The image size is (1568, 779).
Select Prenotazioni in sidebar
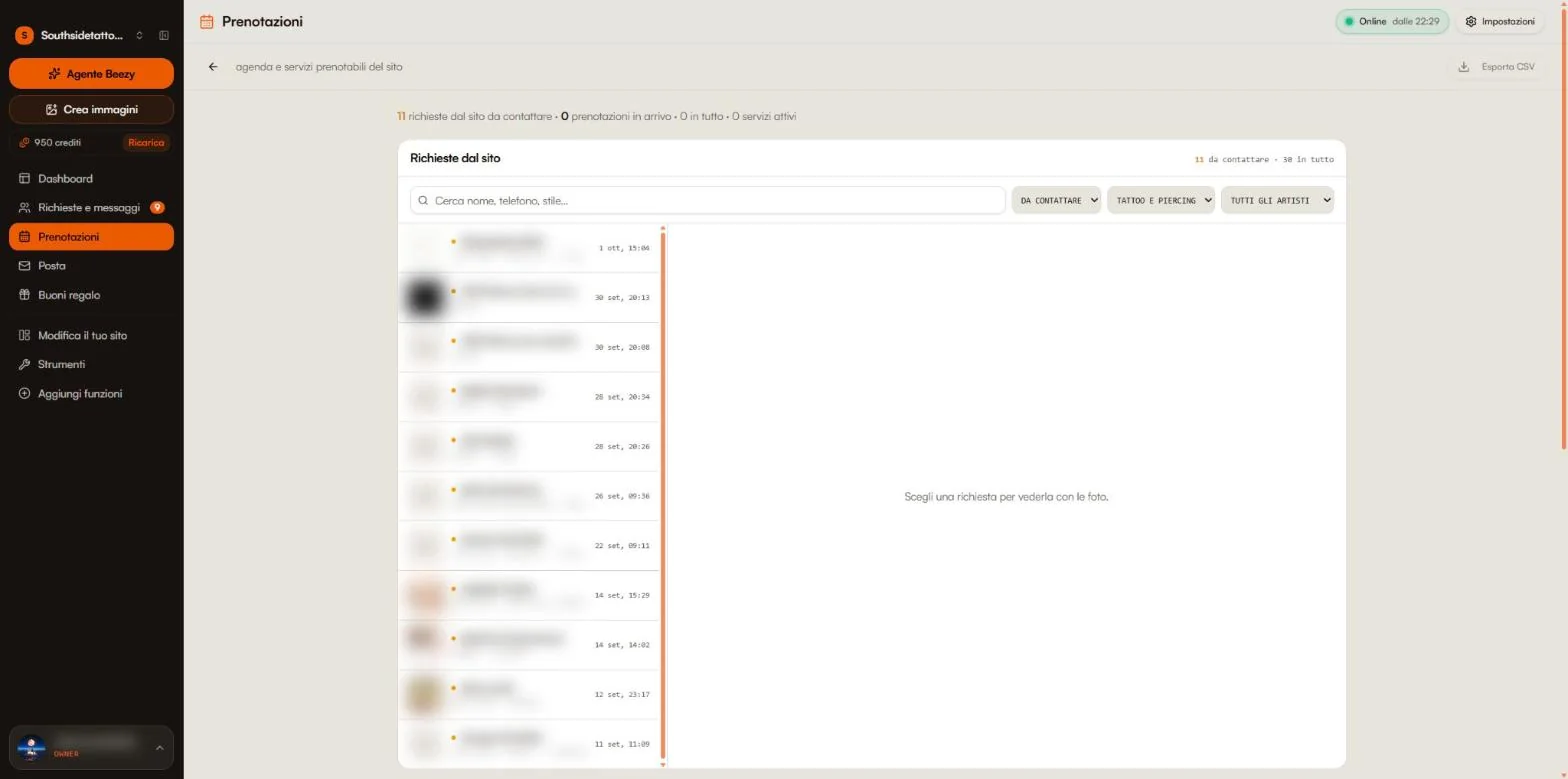[91, 237]
